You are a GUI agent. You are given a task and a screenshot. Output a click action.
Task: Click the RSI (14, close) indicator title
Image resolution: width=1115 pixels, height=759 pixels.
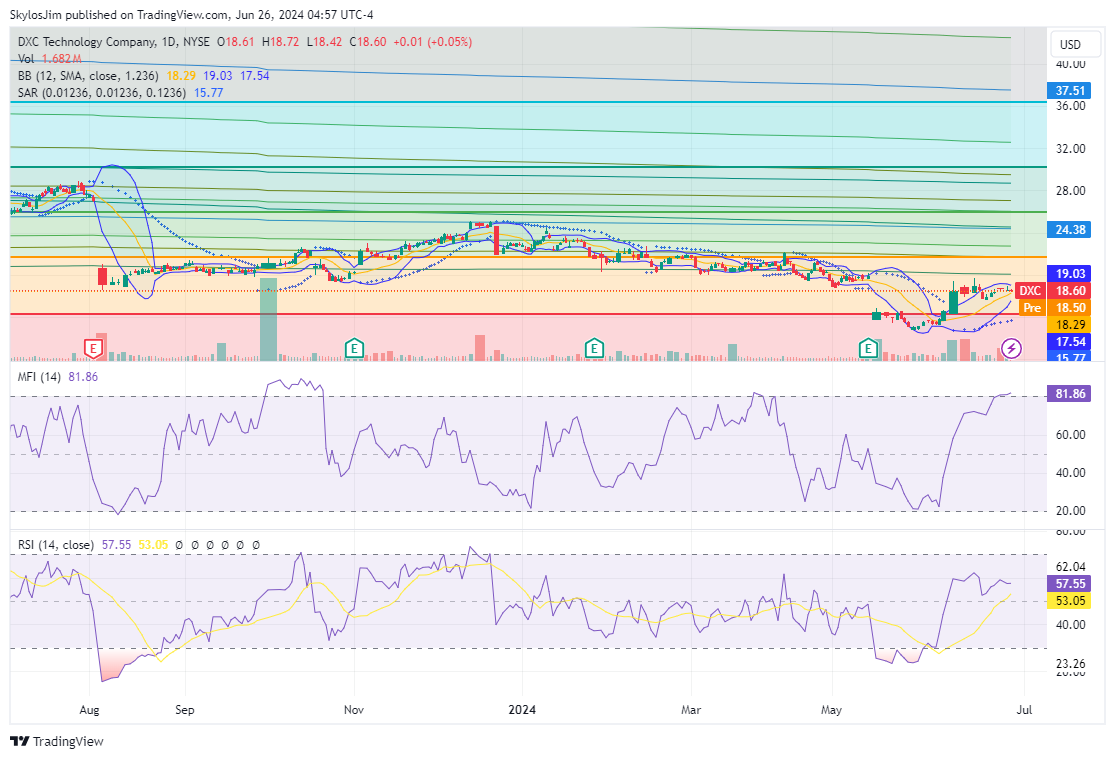coord(56,545)
